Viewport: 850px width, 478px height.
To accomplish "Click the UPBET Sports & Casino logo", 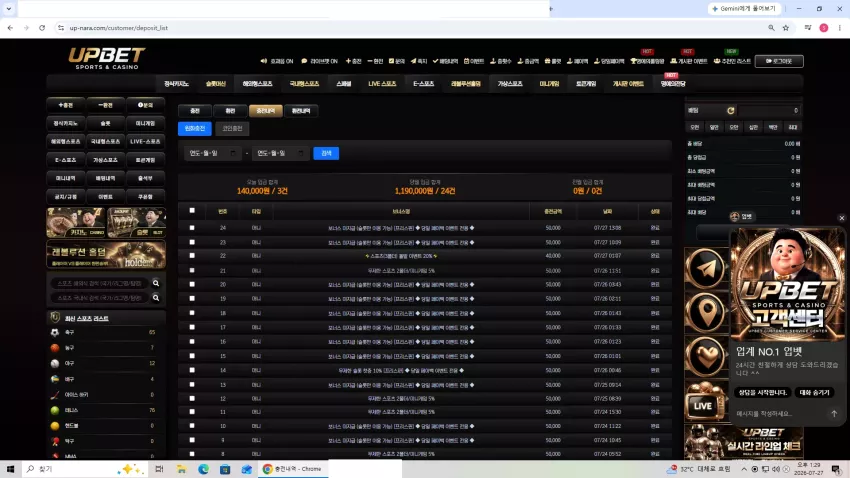I will pos(106,58).
